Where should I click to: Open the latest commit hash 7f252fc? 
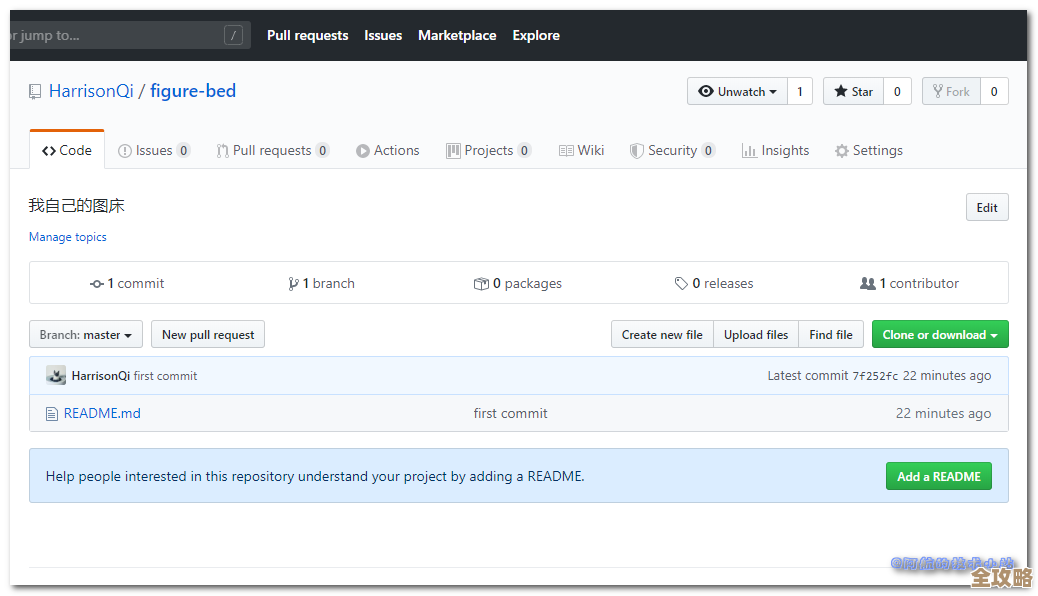tap(875, 376)
